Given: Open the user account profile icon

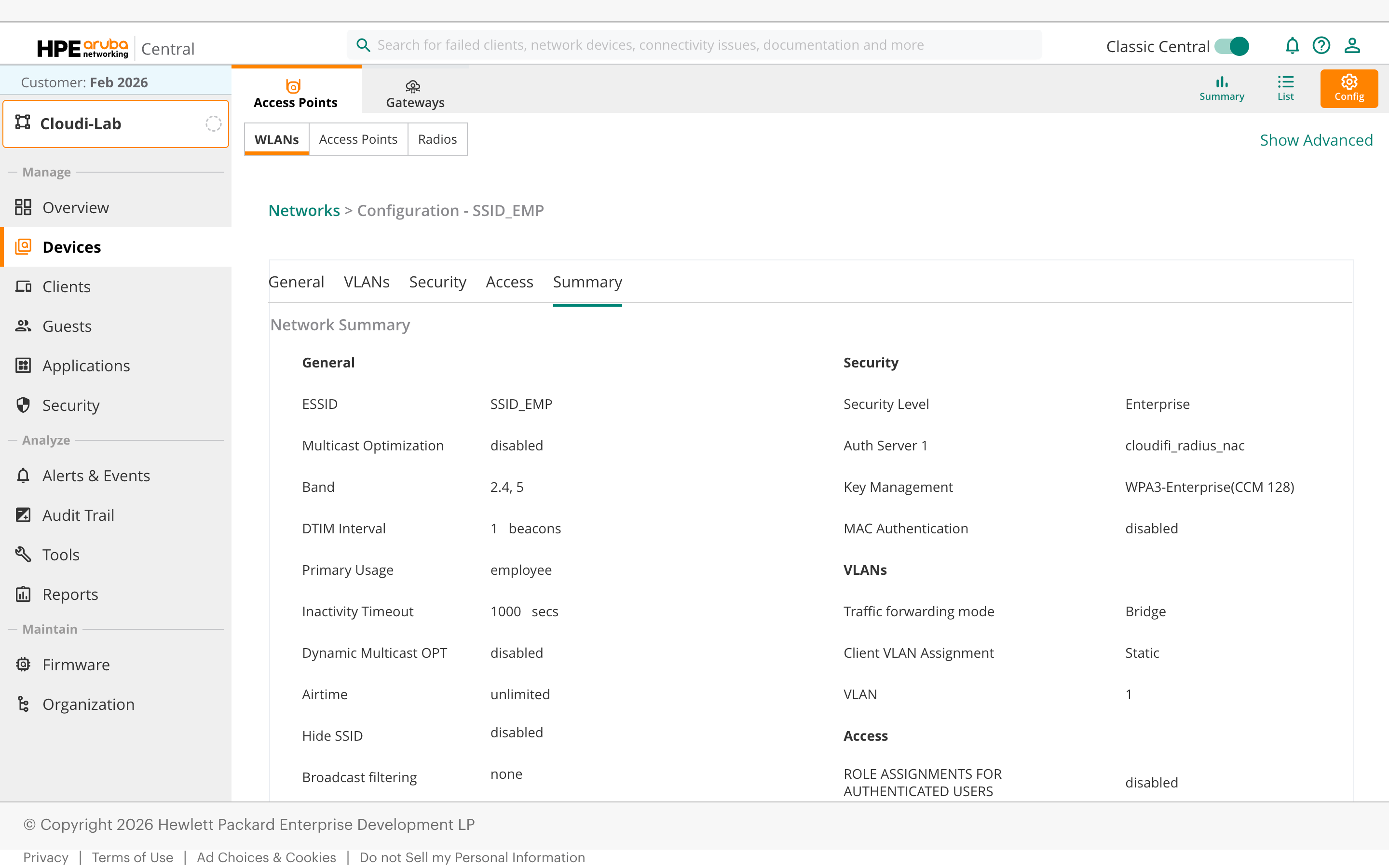Looking at the screenshot, I should click(x=1352, y=45).
